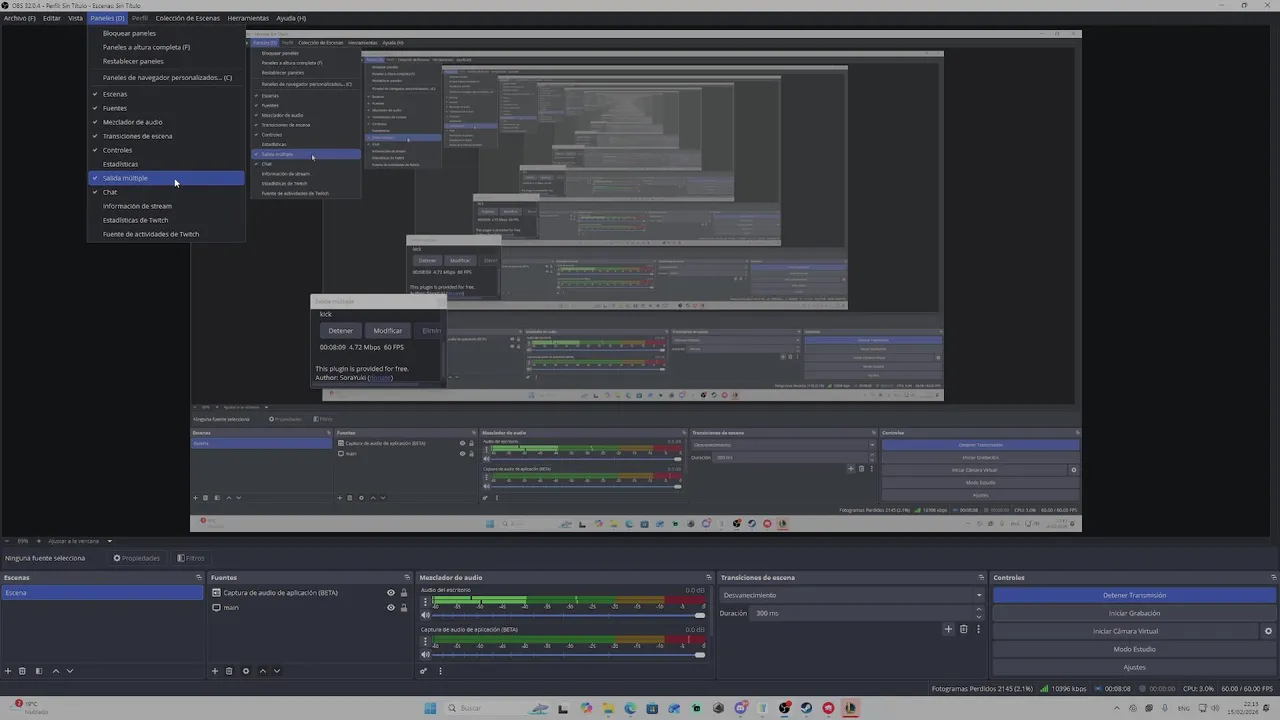Open Discord from the taskbar
This screenshot has height=720, width=1280.
coord(740,708)
